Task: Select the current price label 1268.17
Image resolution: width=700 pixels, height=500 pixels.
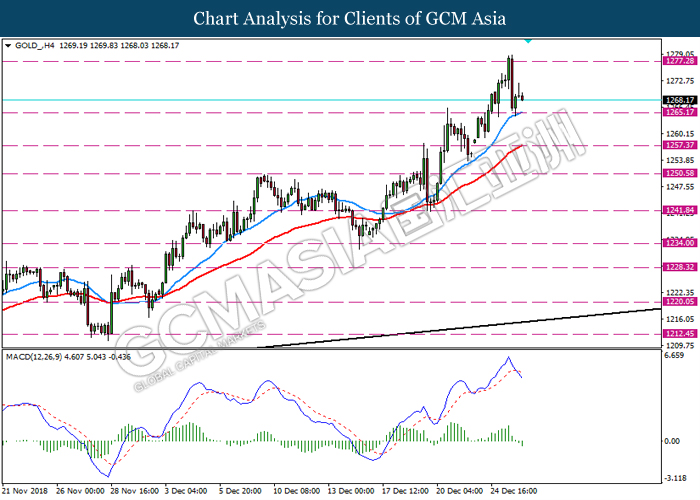Action: point(680,100)
